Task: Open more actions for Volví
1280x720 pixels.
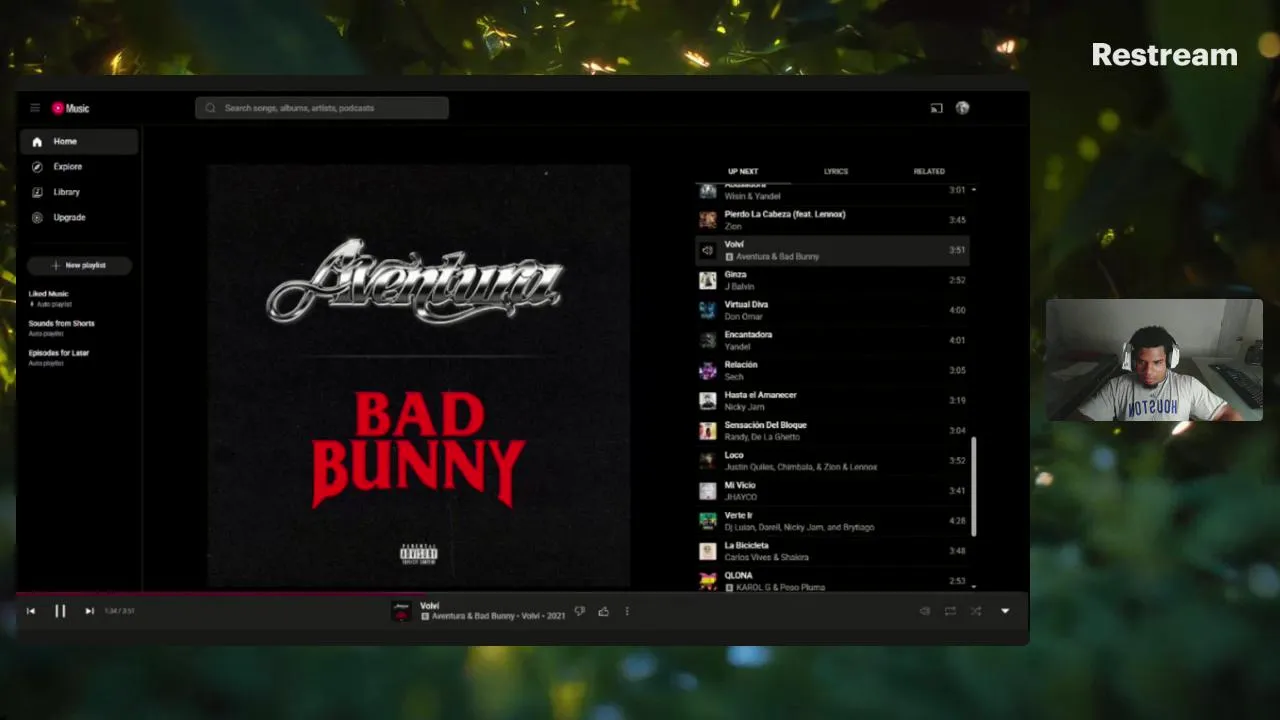Action: [627, 611]
